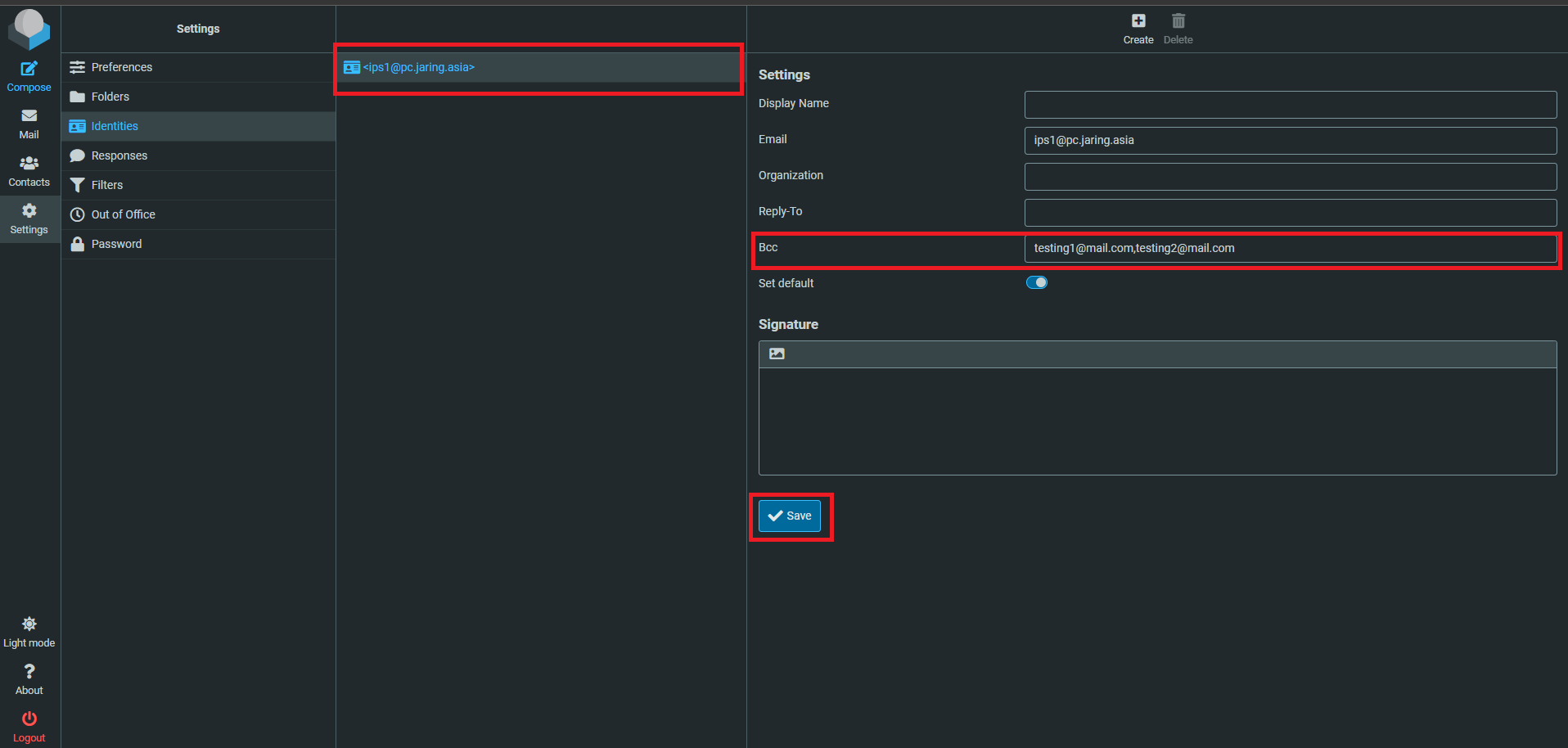This screenshot has height=748, width=1568.
Task: Click the red Logout power icon
Action: point(29,719)
